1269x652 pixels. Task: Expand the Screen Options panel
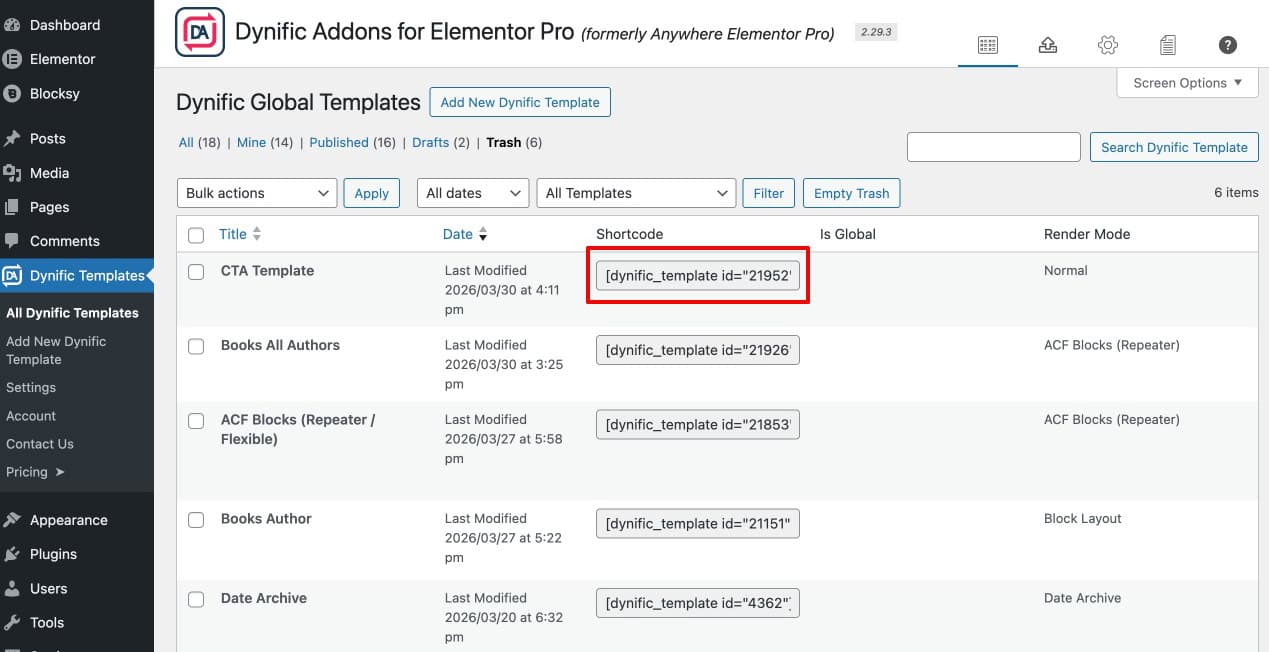[x=1187, y=83]
